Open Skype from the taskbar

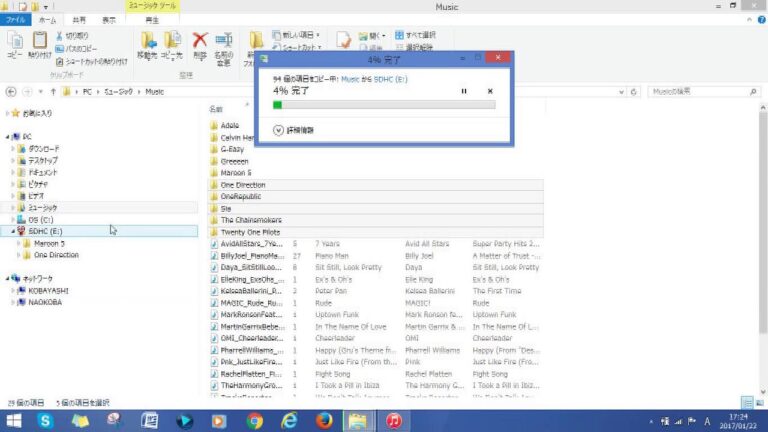(x=45, y=421)
